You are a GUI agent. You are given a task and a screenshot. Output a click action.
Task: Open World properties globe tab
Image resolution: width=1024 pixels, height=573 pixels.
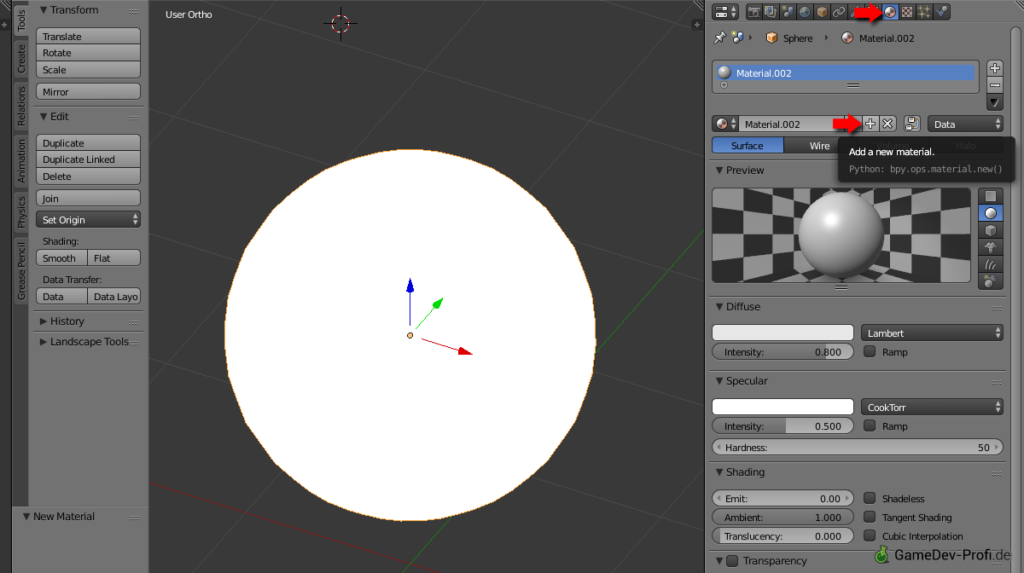tap(805, 12)
